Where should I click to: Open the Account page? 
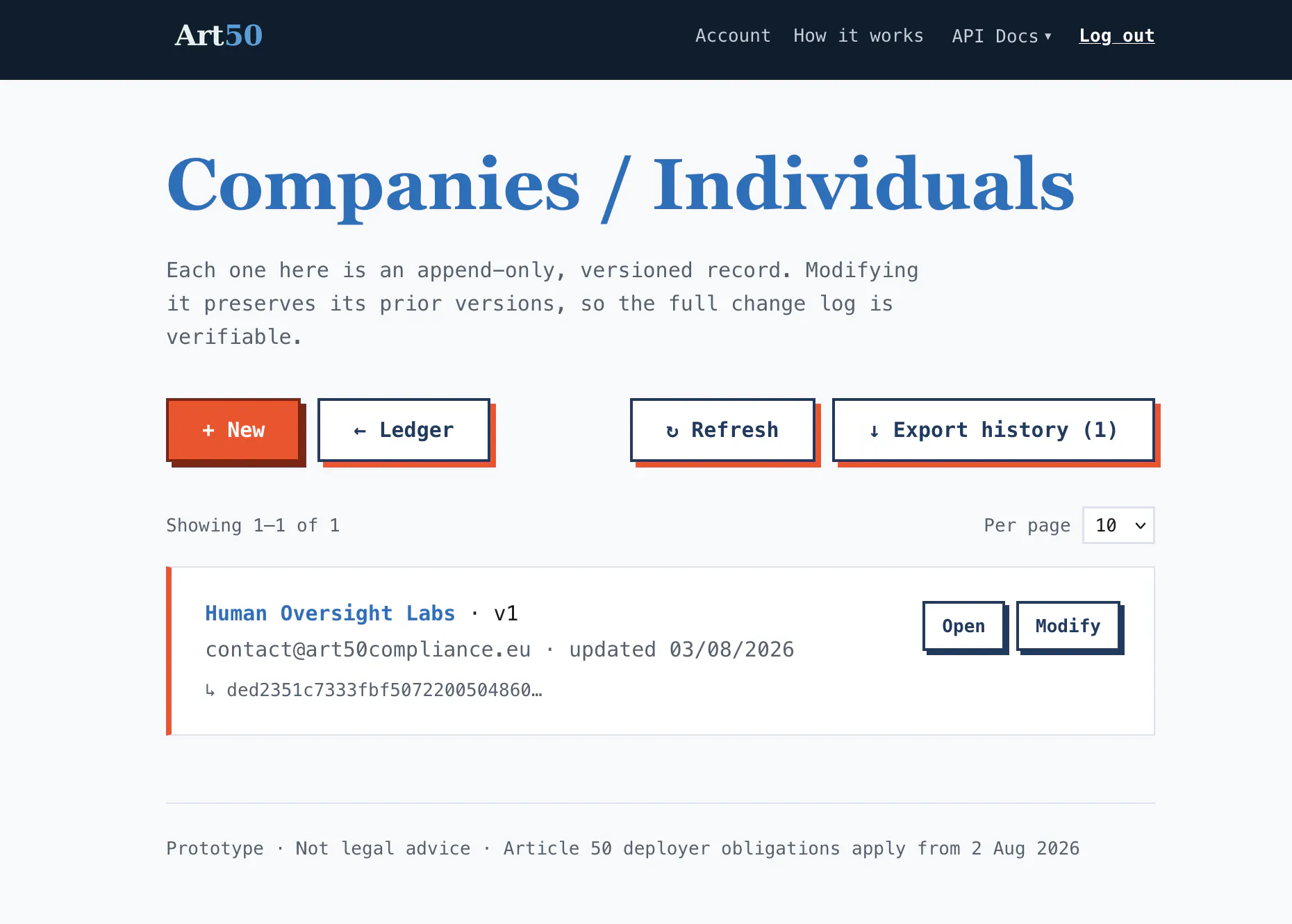733,35
